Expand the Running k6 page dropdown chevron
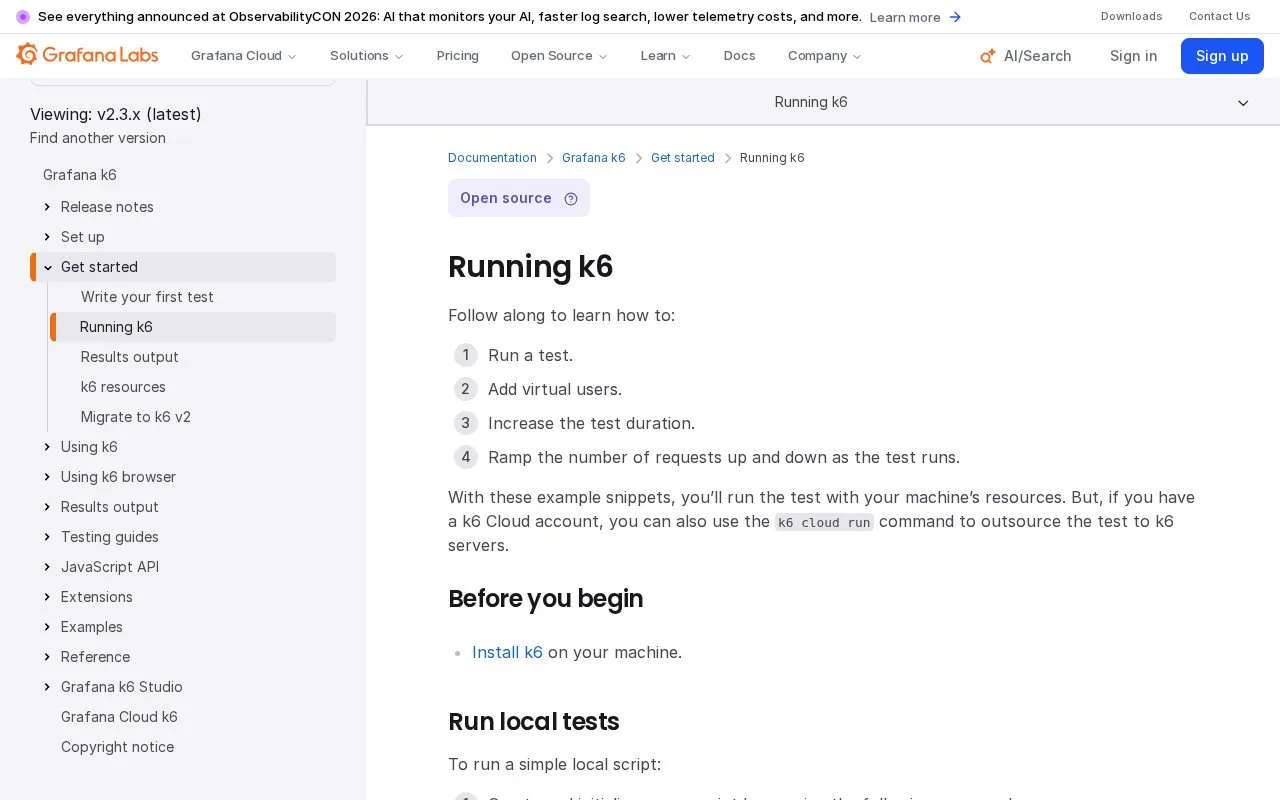This screenshot has width=1280, height=800. click(1243, 103)
